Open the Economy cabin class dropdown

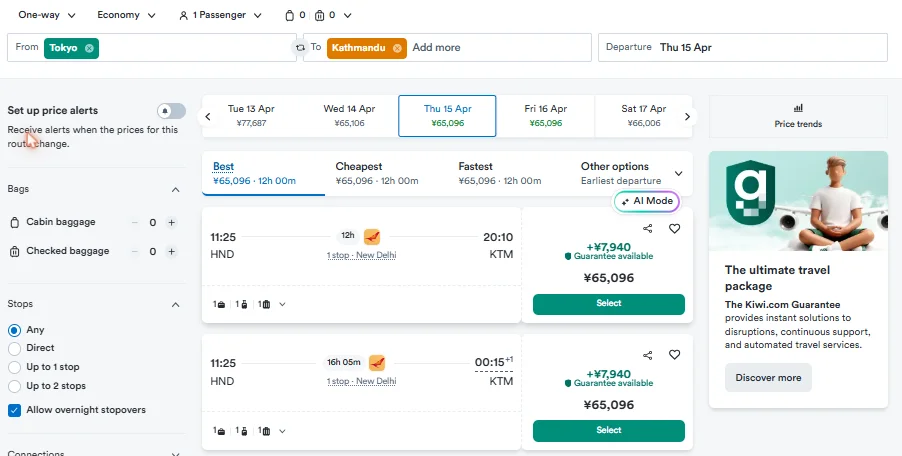coord(126,15)
